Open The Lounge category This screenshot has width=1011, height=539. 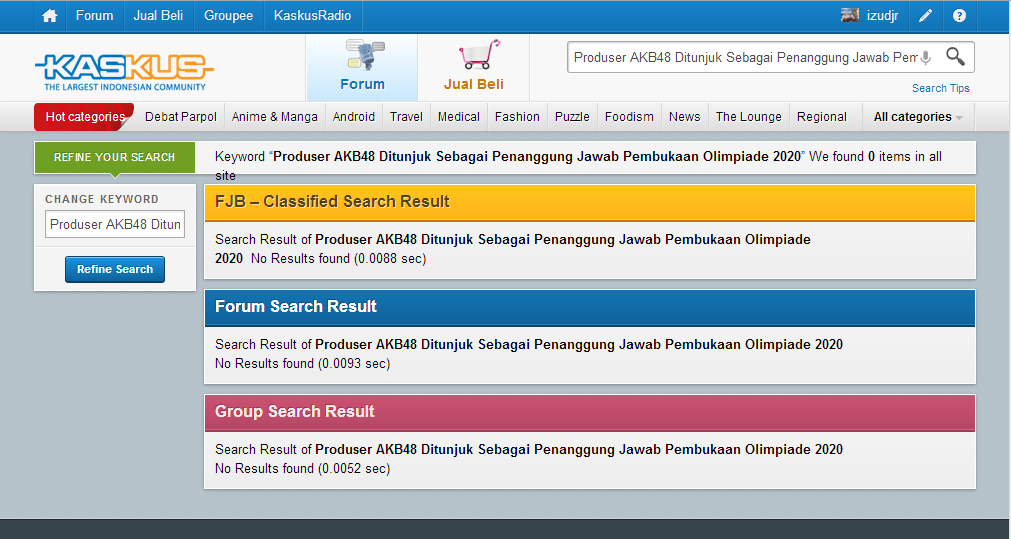click(749, 117)
